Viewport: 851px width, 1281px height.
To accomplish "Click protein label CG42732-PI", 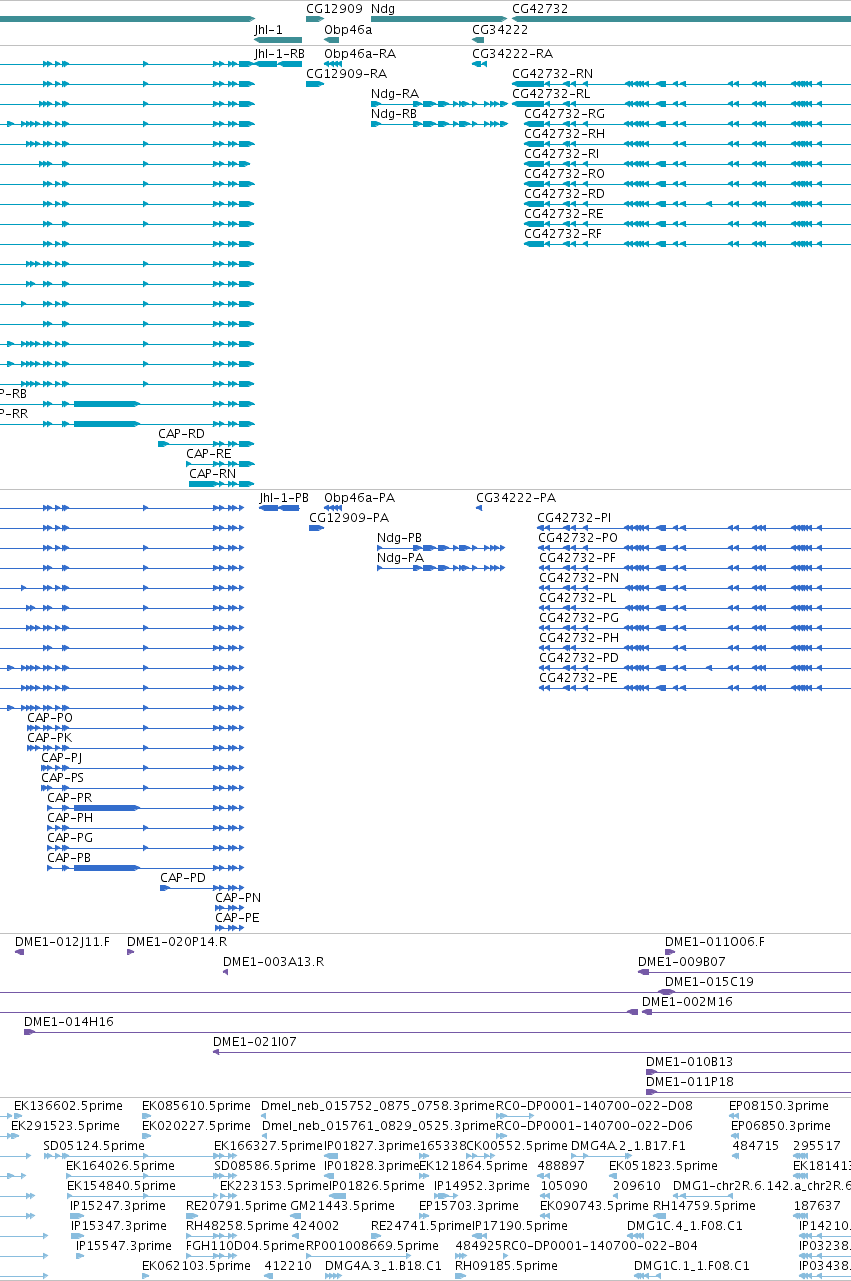I will (x=574, y=517).
